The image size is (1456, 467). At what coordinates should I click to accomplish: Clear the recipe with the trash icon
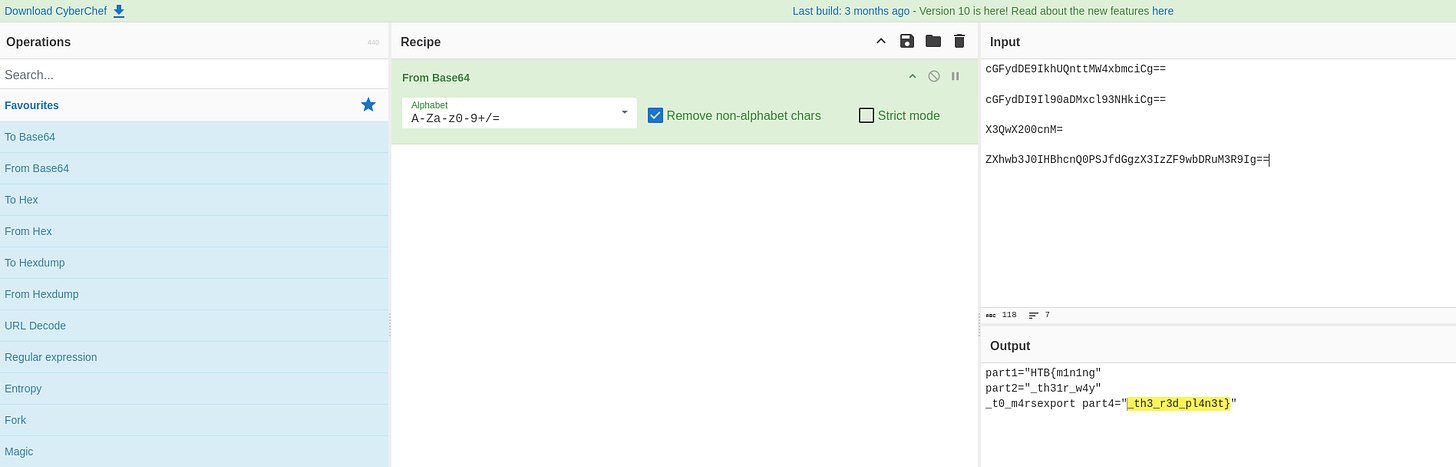pyautogui.click(x=959, y=41)
